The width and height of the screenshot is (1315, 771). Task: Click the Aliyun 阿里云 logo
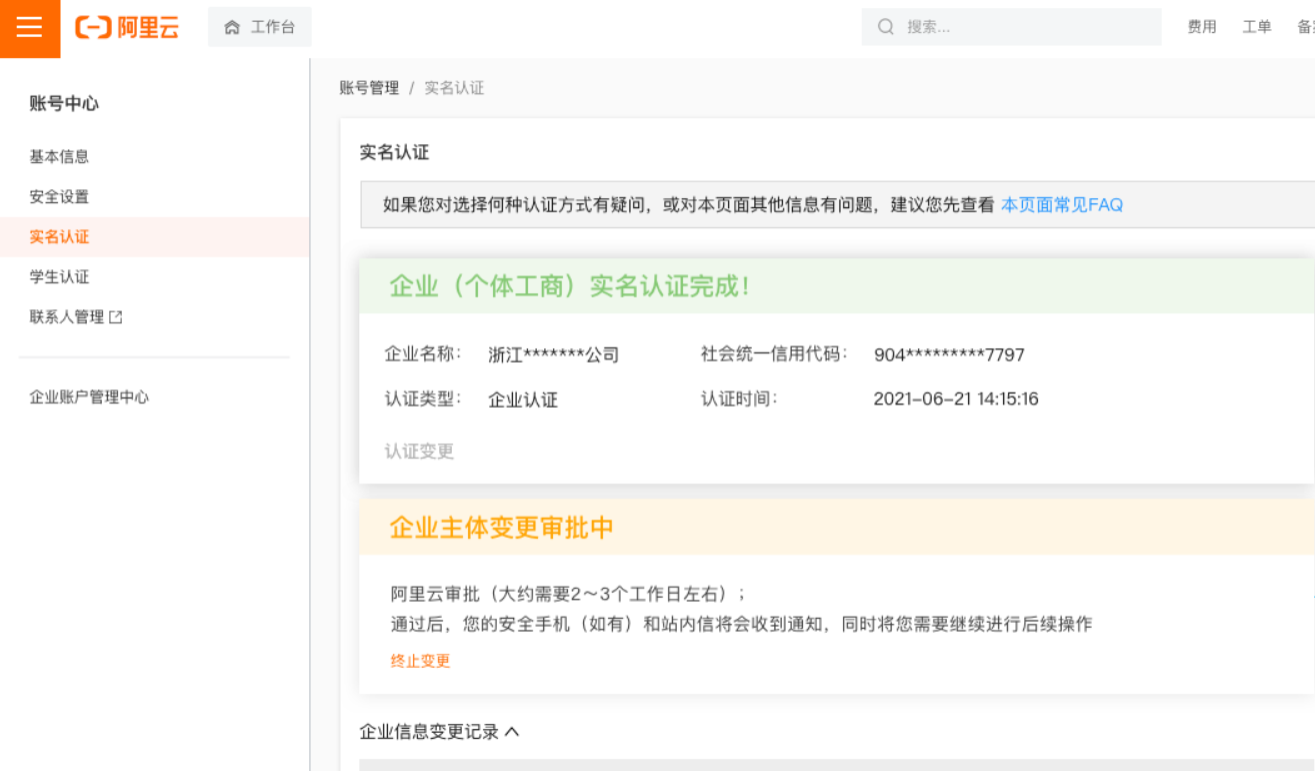127,28
